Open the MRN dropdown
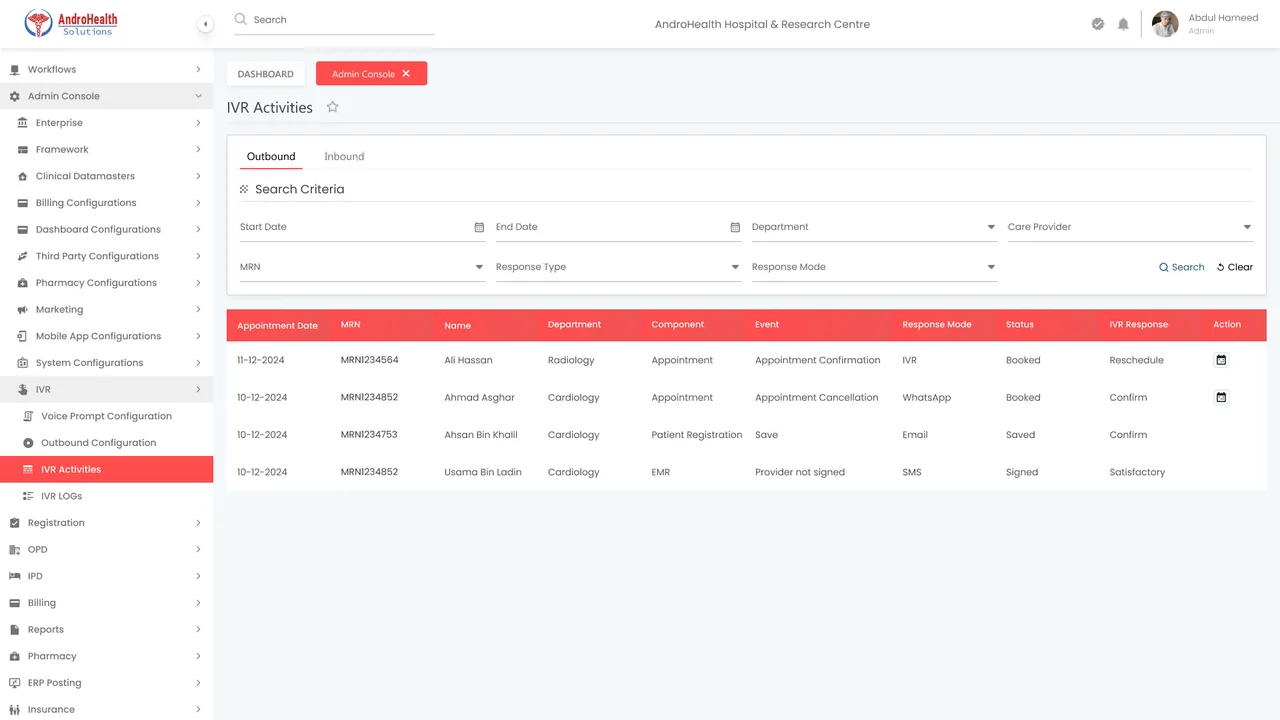 [x=362, y=268]
